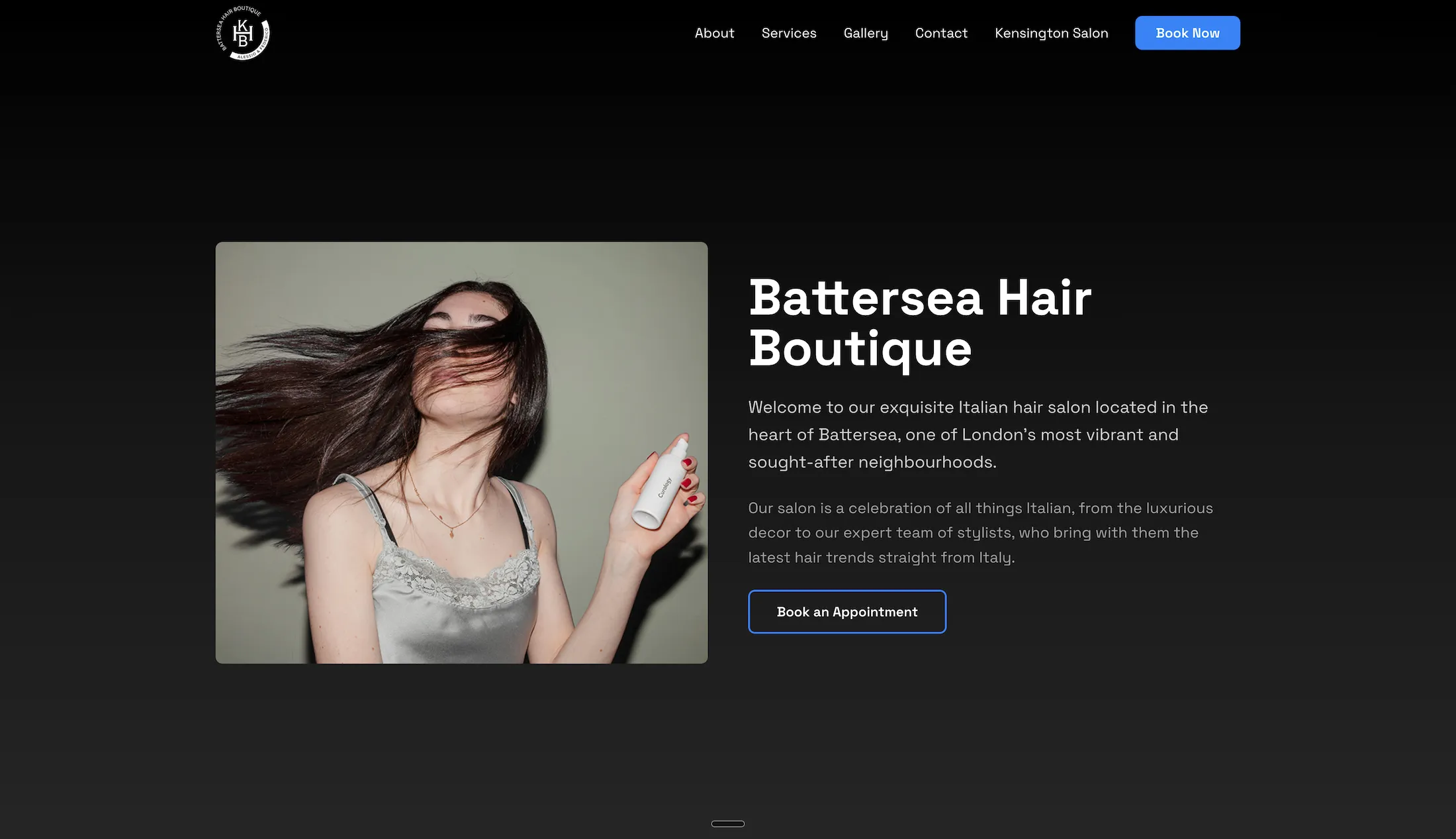Click the blue Book Now button
Screen dimensions: 1456x839
pos(1187,33)
